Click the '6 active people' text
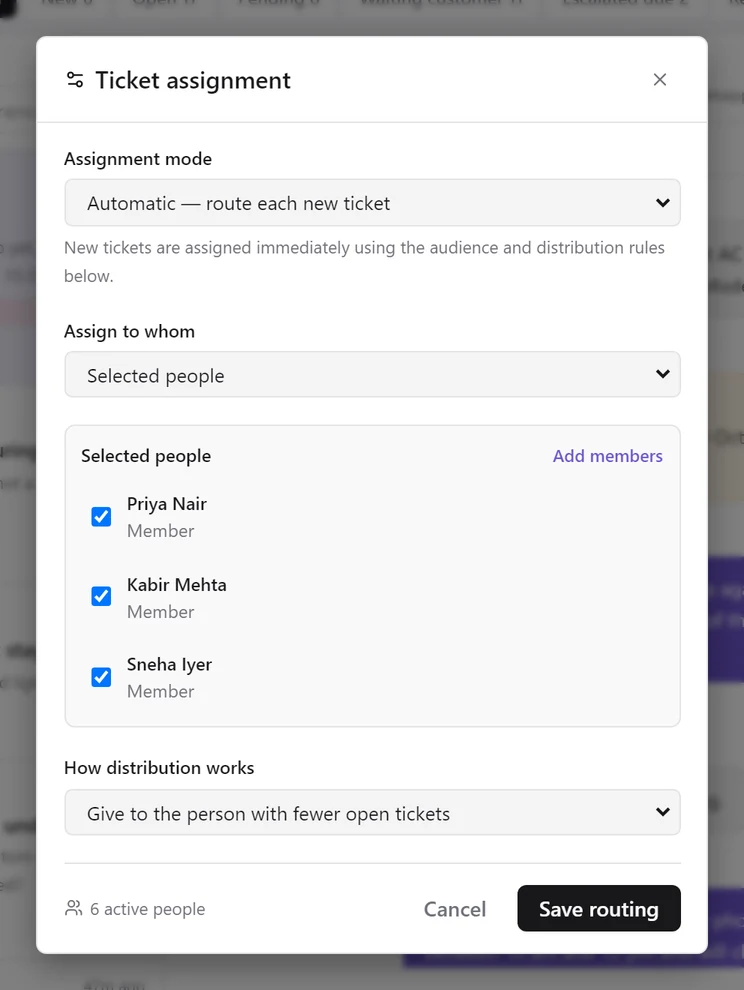 click(x=147, y=909)
